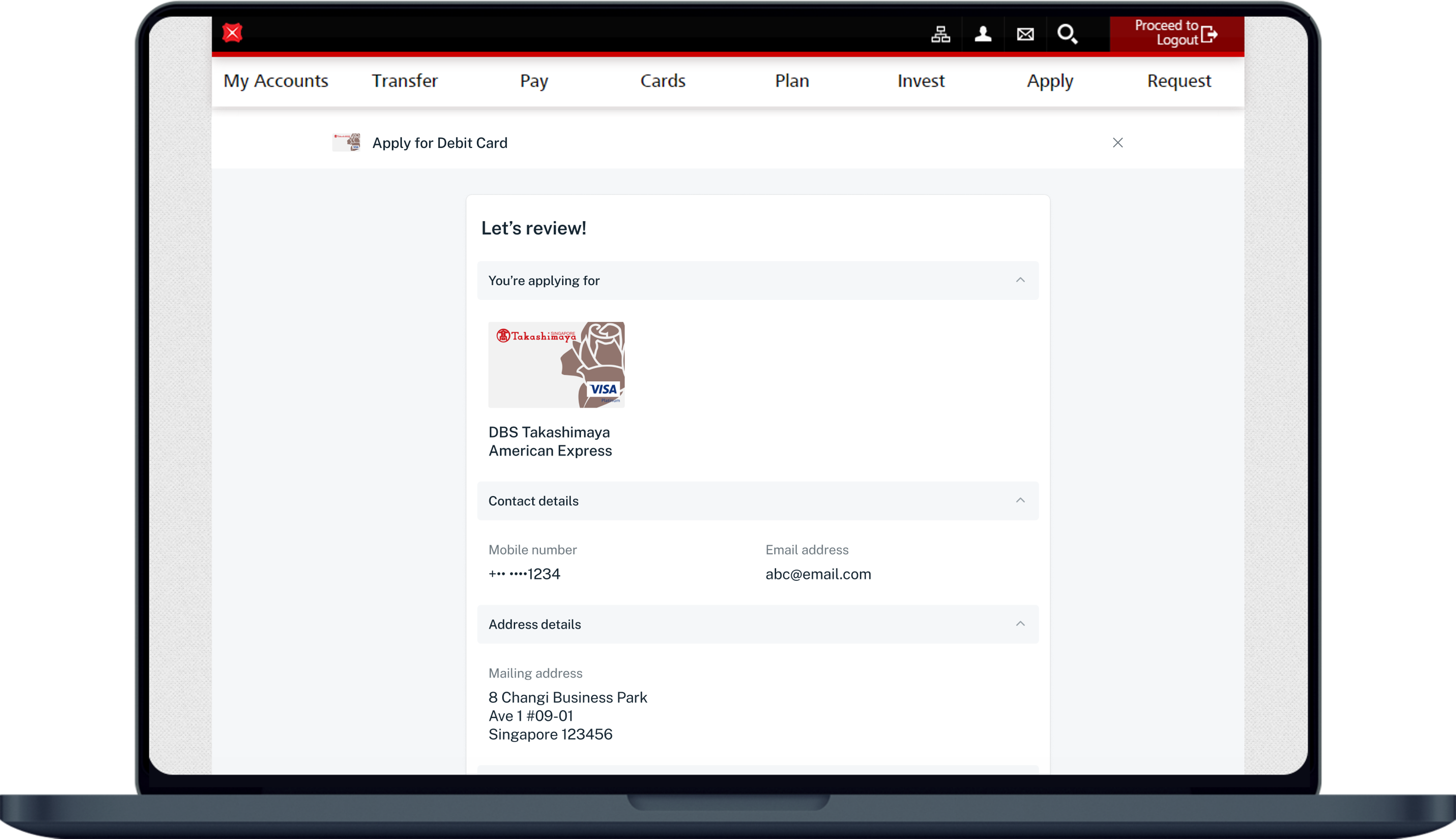Click the DBS logo icon
Viewport: 1456px width, 839px height.
pos(232,33)
